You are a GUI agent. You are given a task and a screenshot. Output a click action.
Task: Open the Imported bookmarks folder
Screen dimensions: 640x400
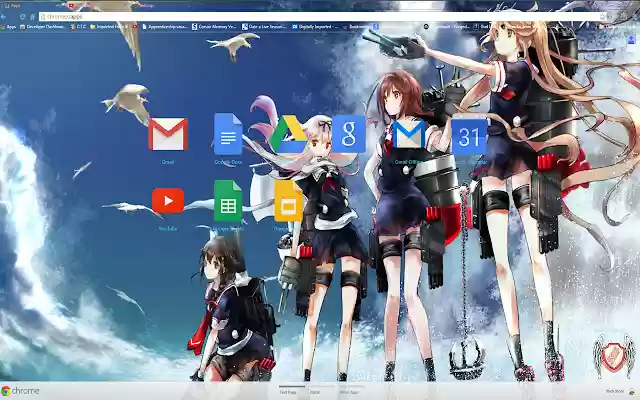coord(109,27)
